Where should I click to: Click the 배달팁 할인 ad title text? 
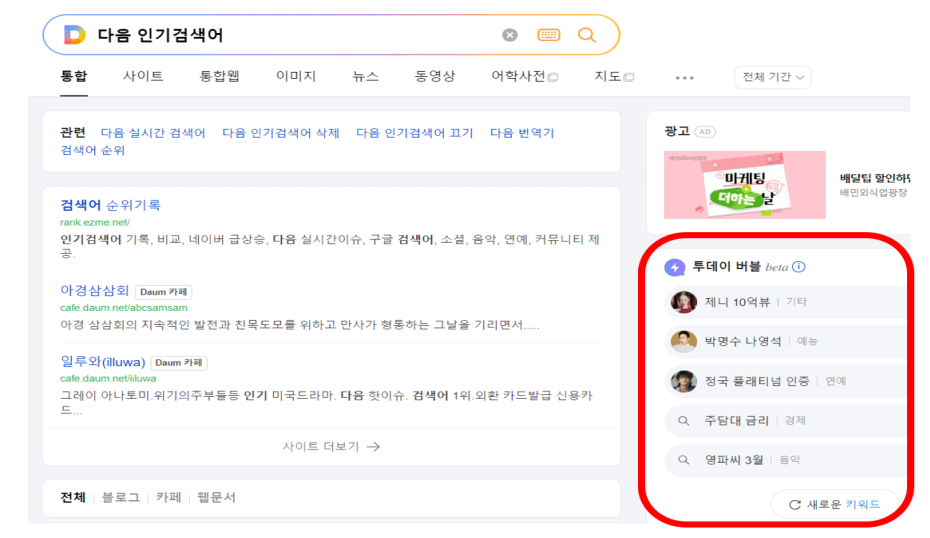tap(875, 178)
